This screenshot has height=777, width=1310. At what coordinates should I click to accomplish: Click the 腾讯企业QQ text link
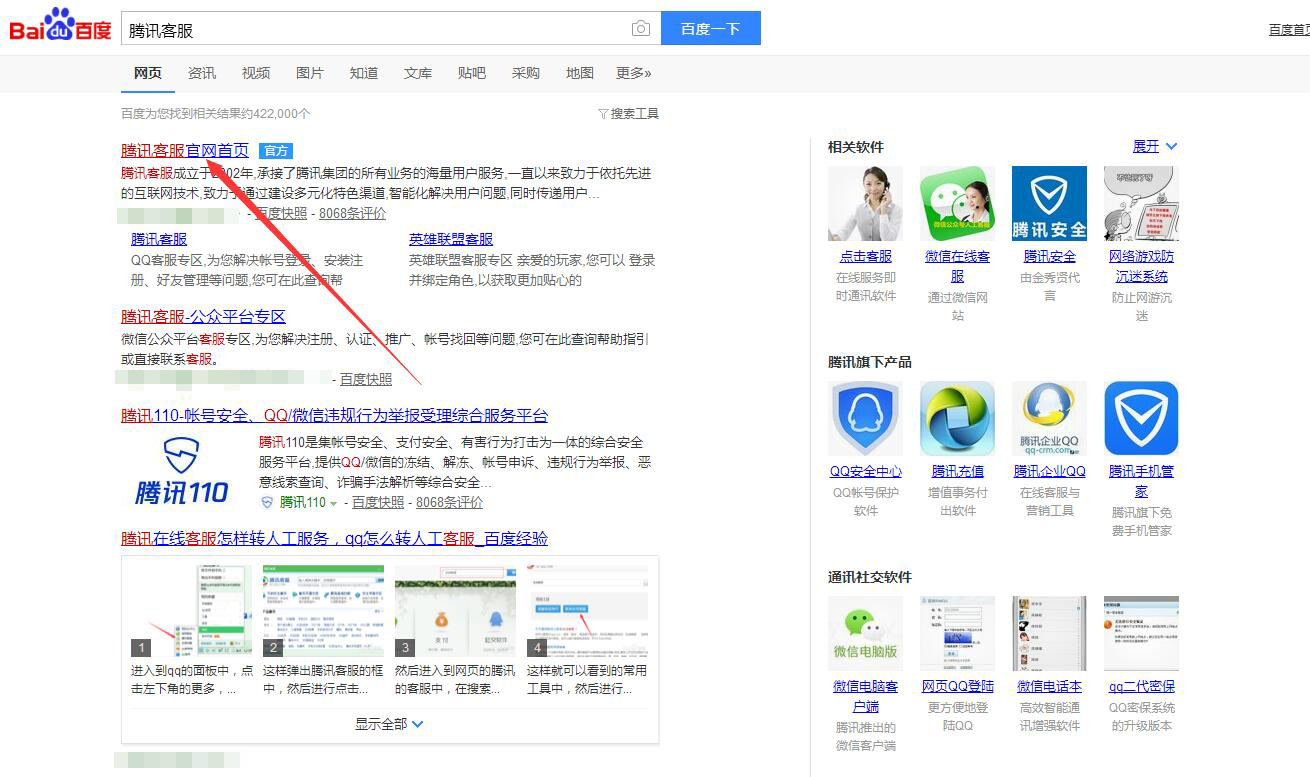tap(1049, 471)
